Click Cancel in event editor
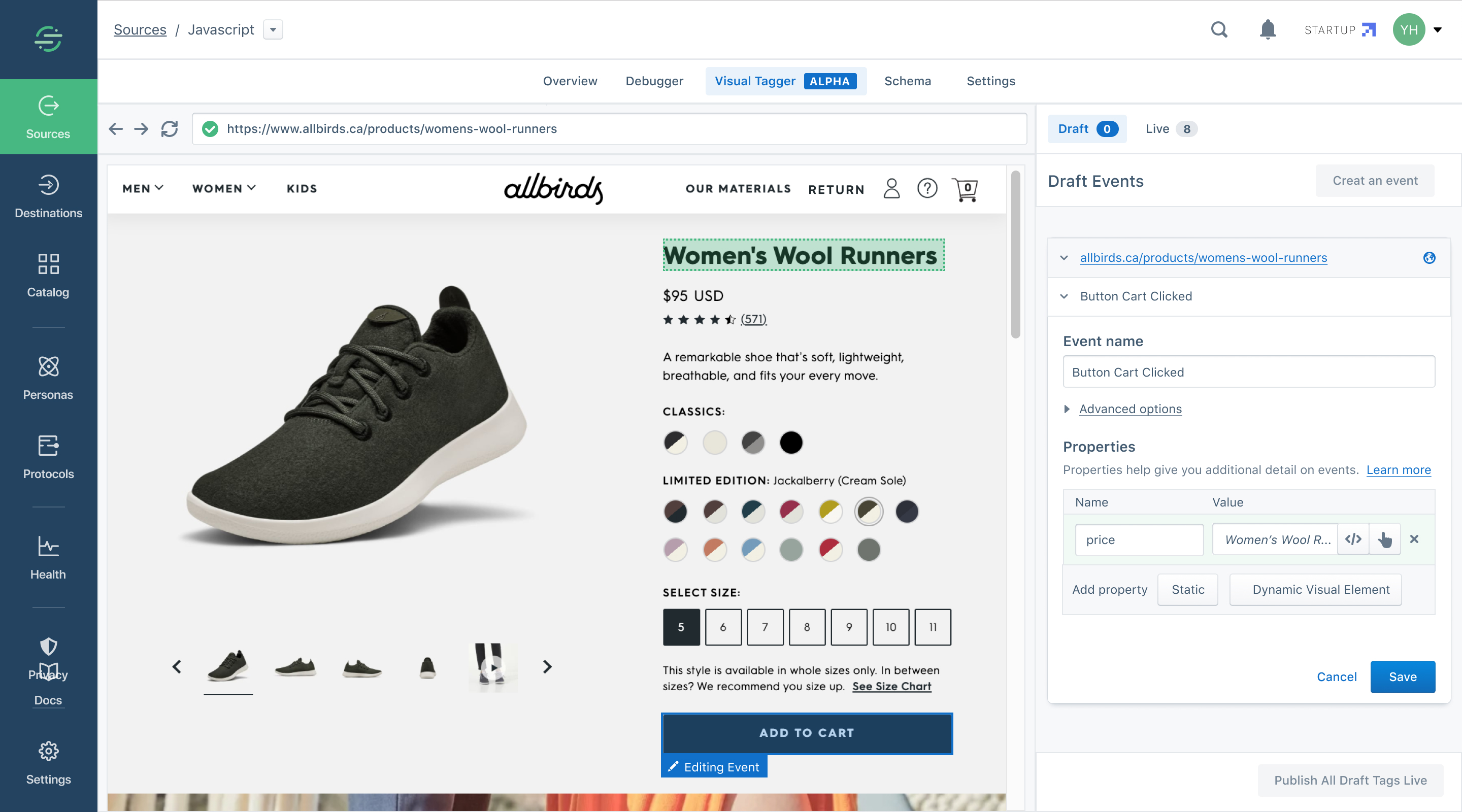This screenshot has height=812, width=1462. click(x=1337, y=676)
